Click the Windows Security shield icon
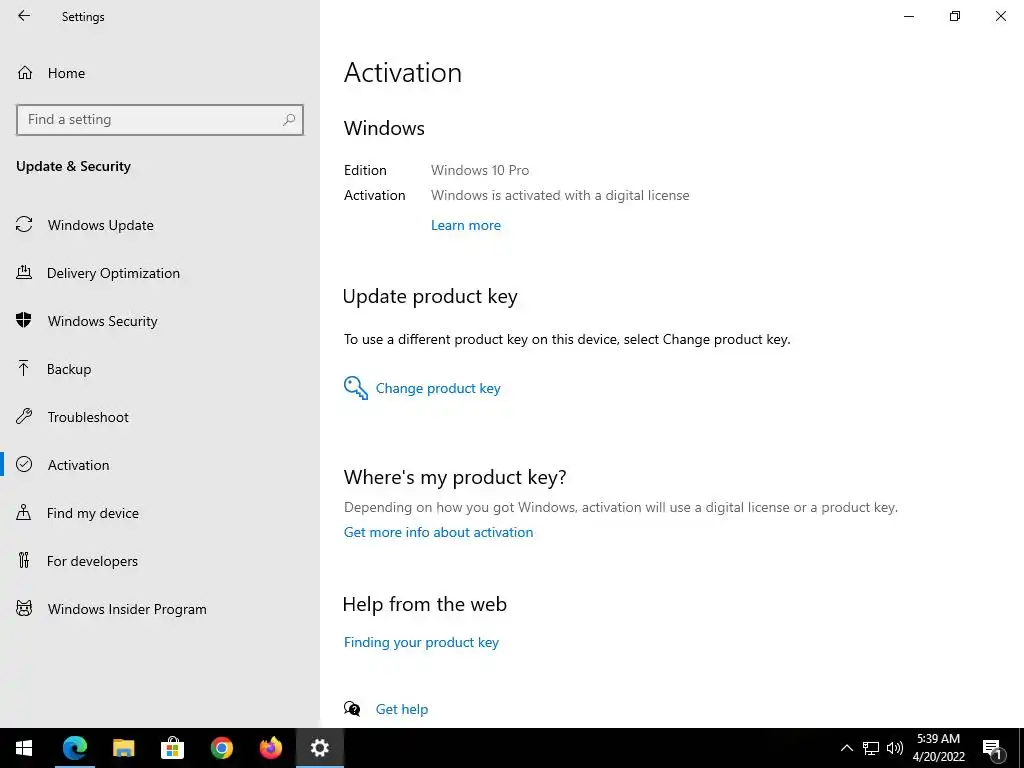 (24, 320)
